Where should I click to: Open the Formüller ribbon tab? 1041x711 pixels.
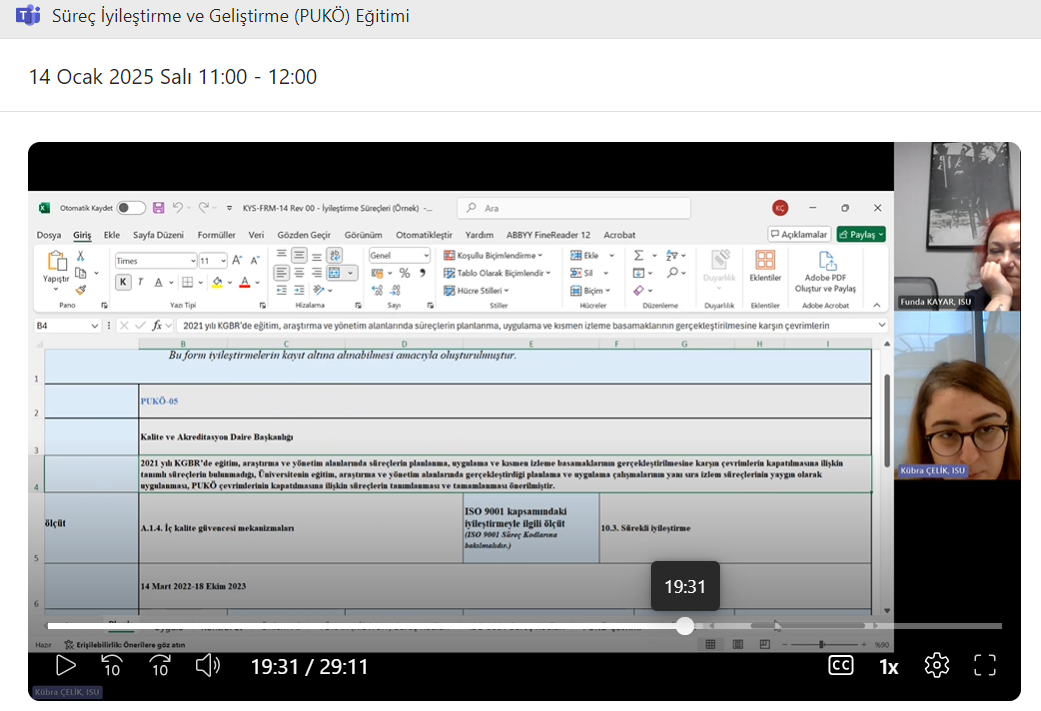[216, 235]
